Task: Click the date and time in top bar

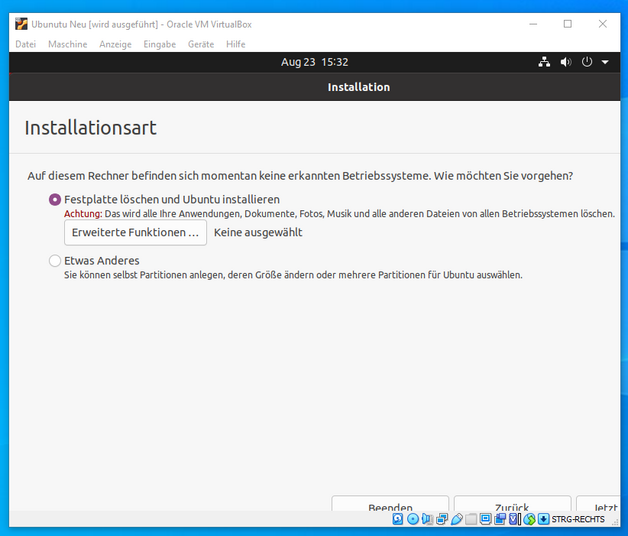Action: 314,62
